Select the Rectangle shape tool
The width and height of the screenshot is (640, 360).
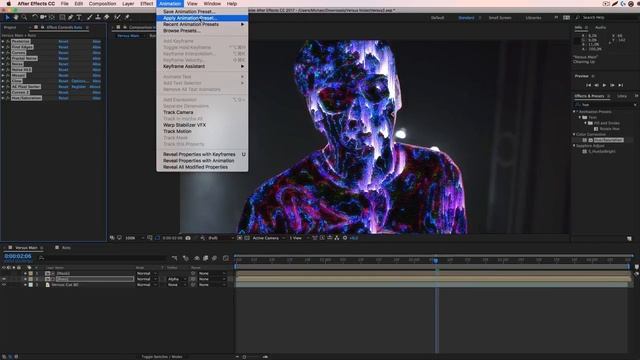point(62,17)
